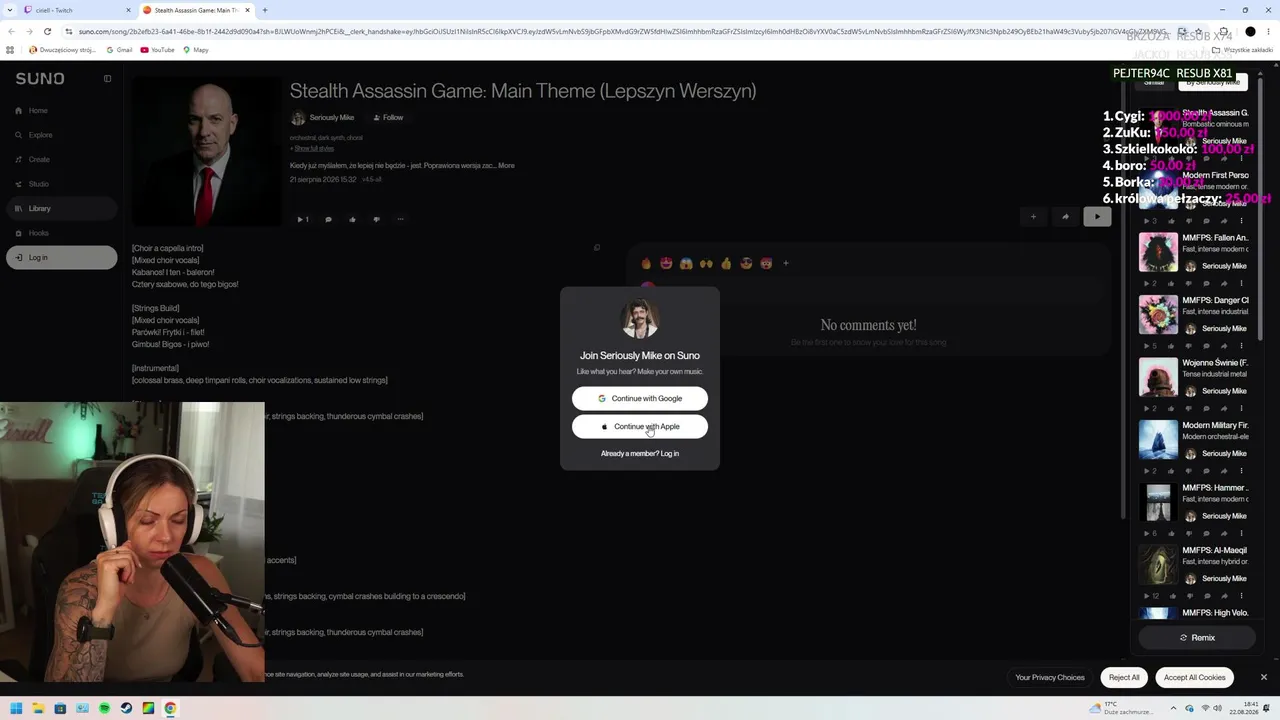Open MMFPS: Hammer song title
The width and height of the screenshot is (1280, 720).
pyautogui.click(x=1215, y=488)
